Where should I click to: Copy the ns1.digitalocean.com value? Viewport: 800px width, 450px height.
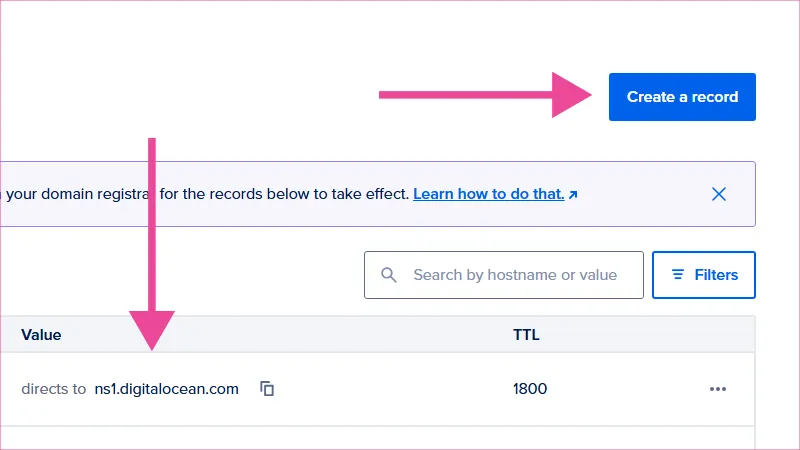click(x=267, y=389)
